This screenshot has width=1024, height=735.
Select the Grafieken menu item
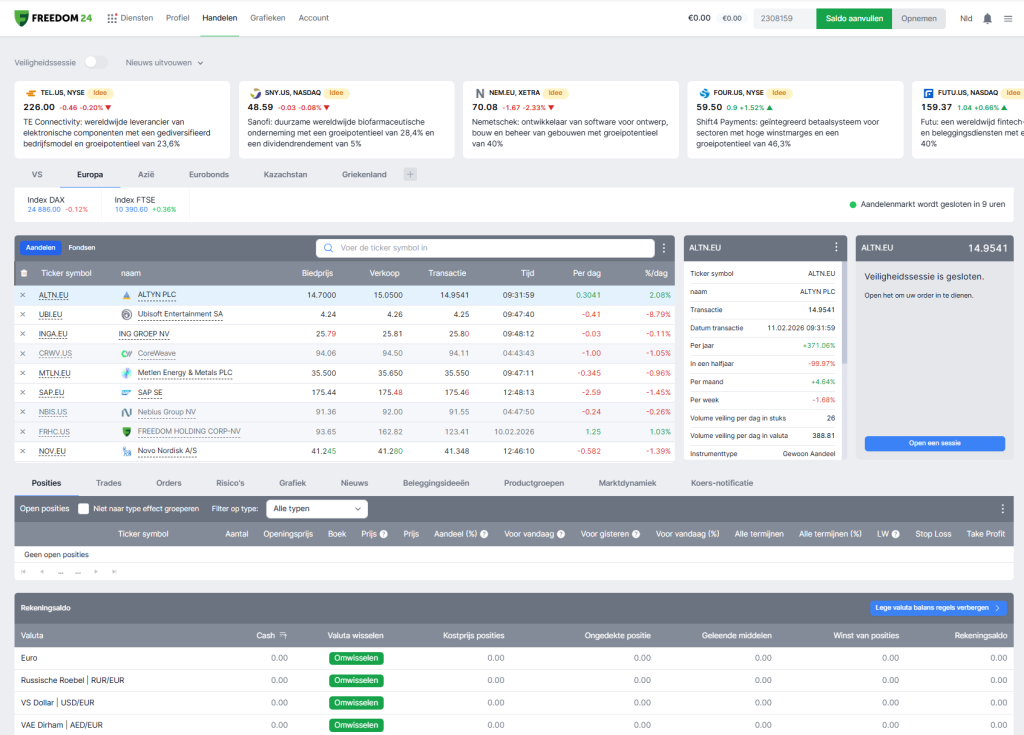(267, 18)
